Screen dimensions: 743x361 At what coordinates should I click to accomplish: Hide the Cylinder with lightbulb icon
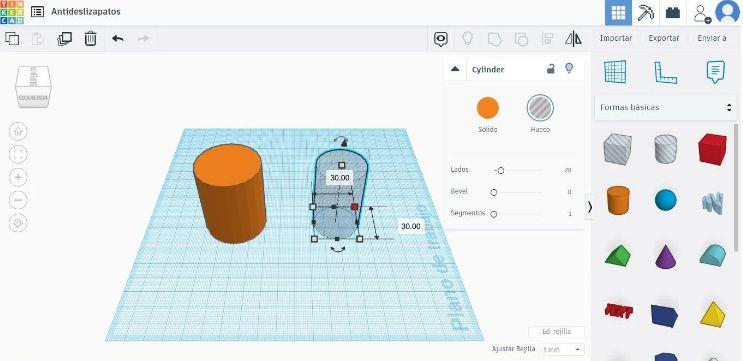click(x=569, y=69)
